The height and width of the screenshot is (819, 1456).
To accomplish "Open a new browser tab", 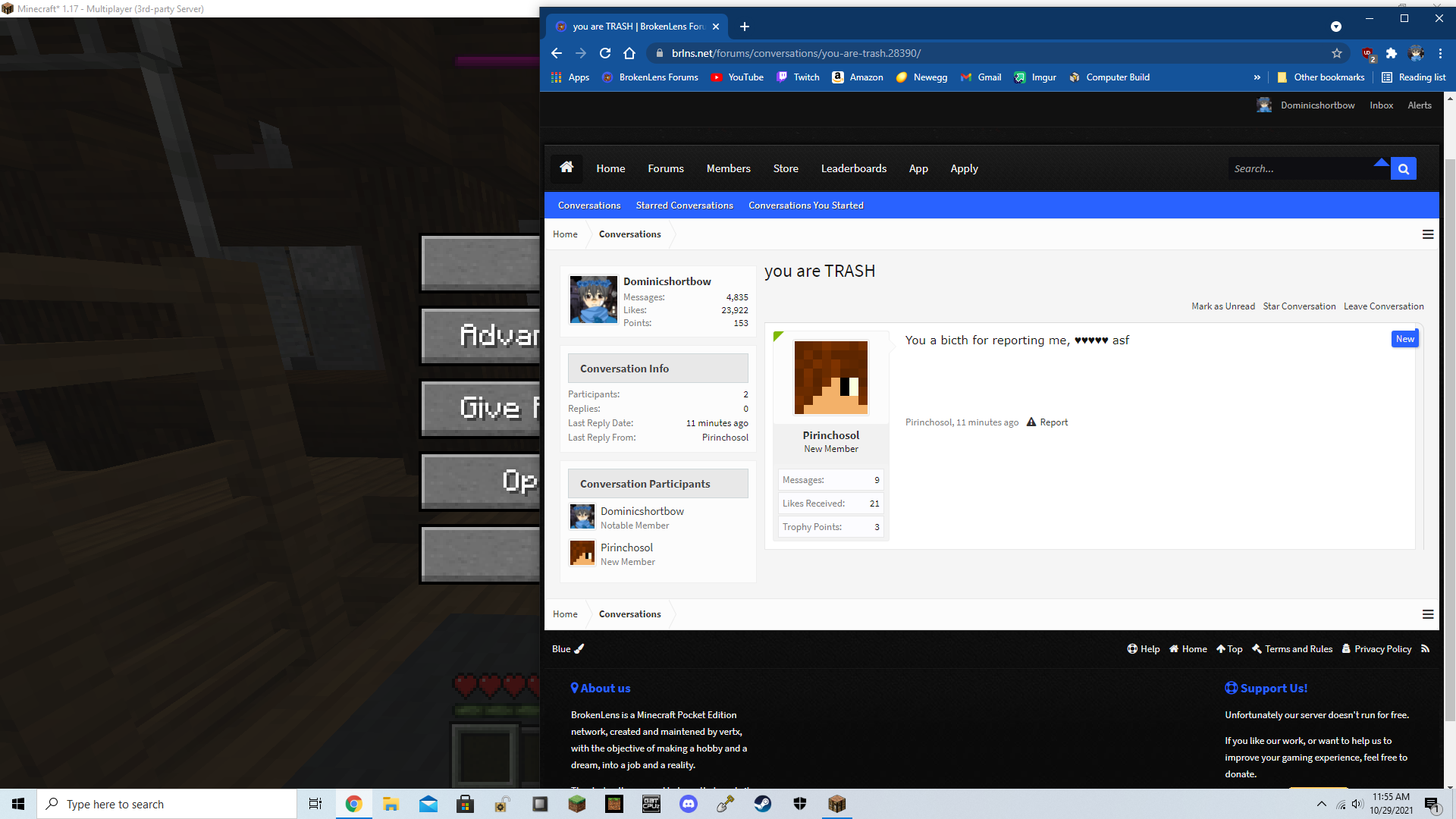I will point(745,27).
